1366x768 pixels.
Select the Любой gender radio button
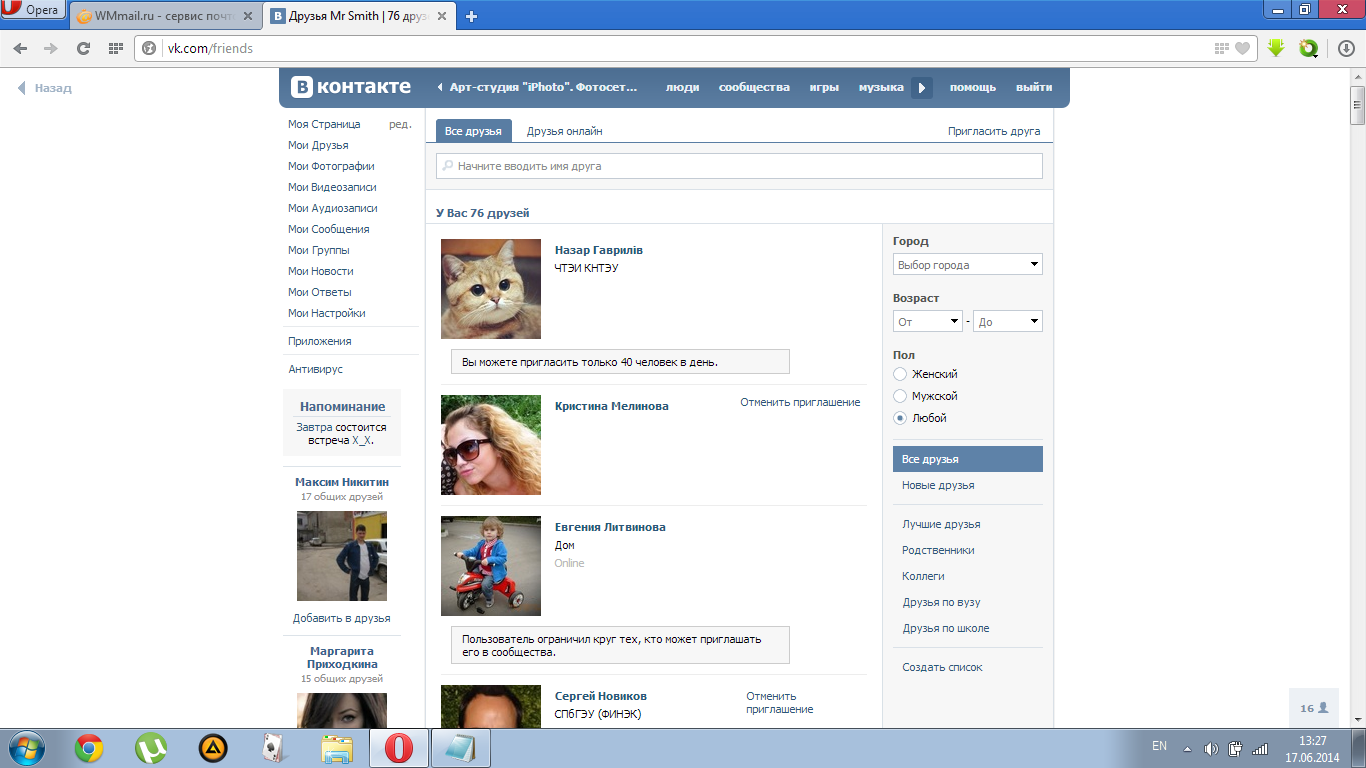pos(900,418)
